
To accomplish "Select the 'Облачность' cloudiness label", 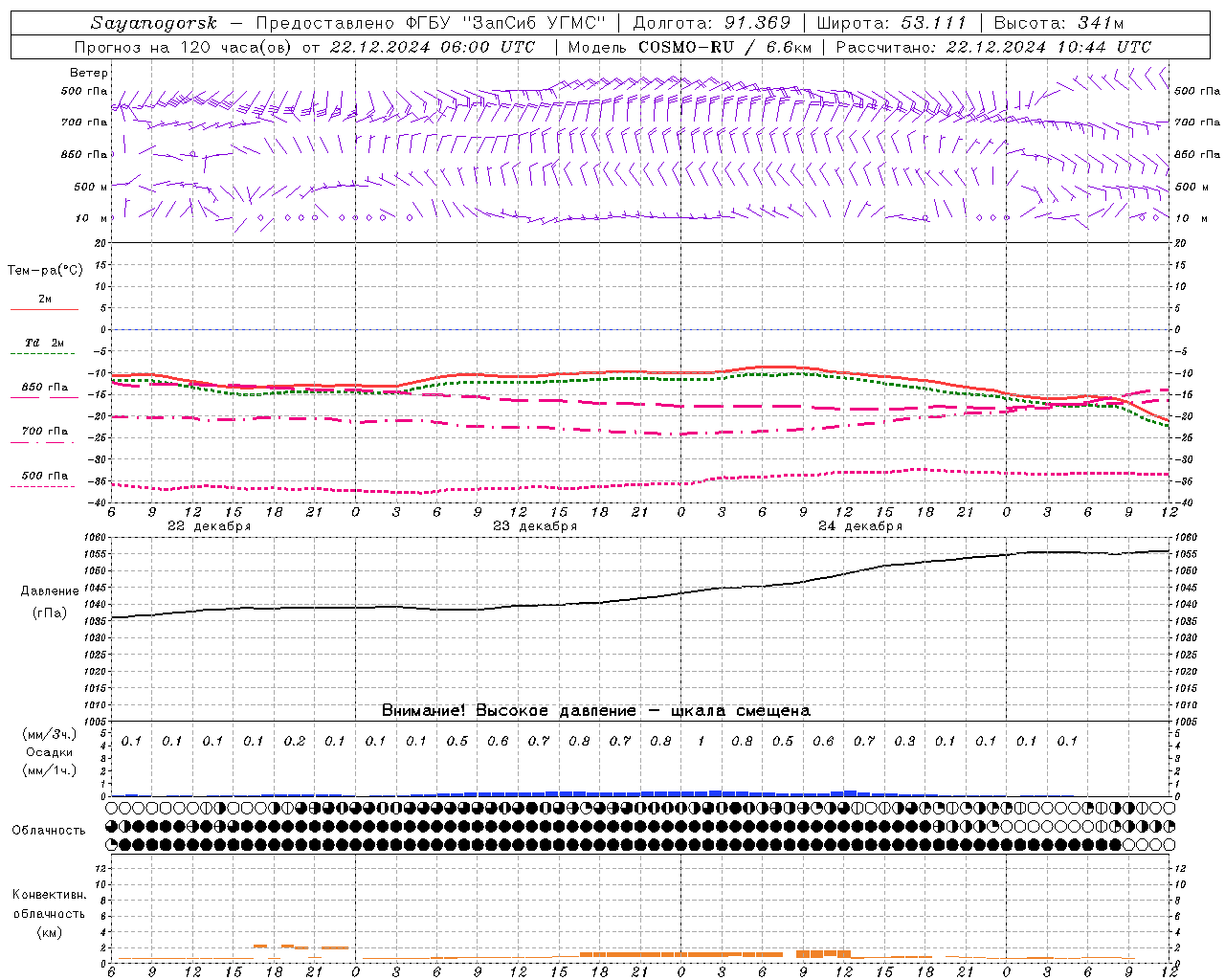I will 49,831.
